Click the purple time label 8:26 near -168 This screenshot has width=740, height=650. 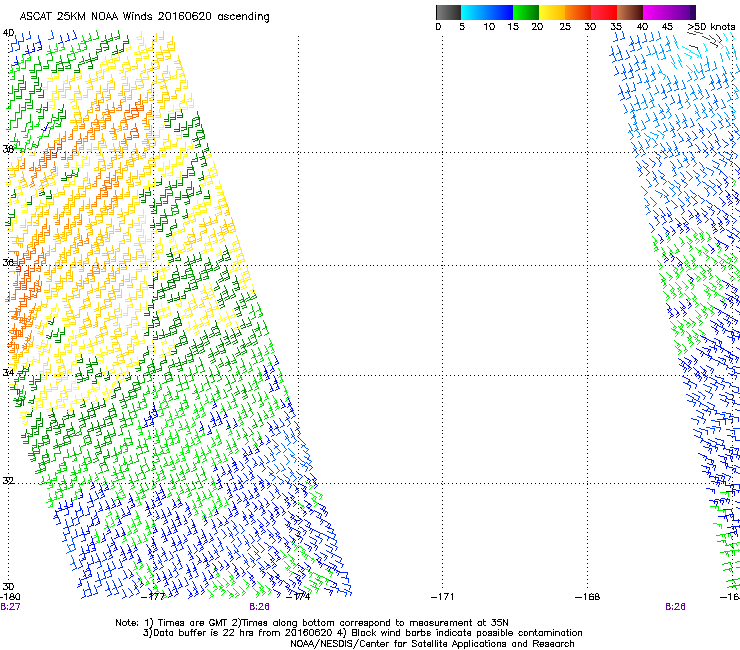(675, 607)
